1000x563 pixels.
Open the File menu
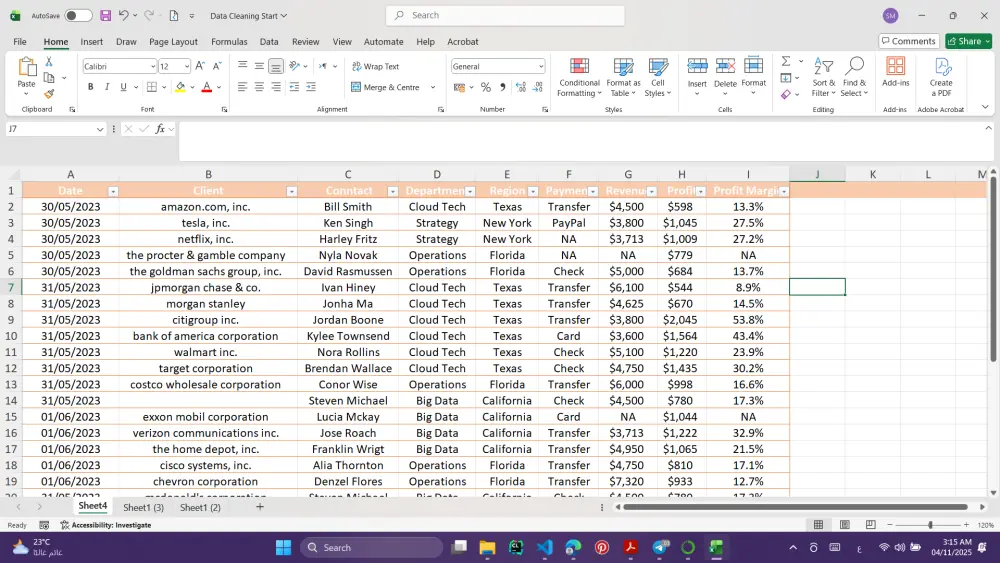(x=20, y=41)
